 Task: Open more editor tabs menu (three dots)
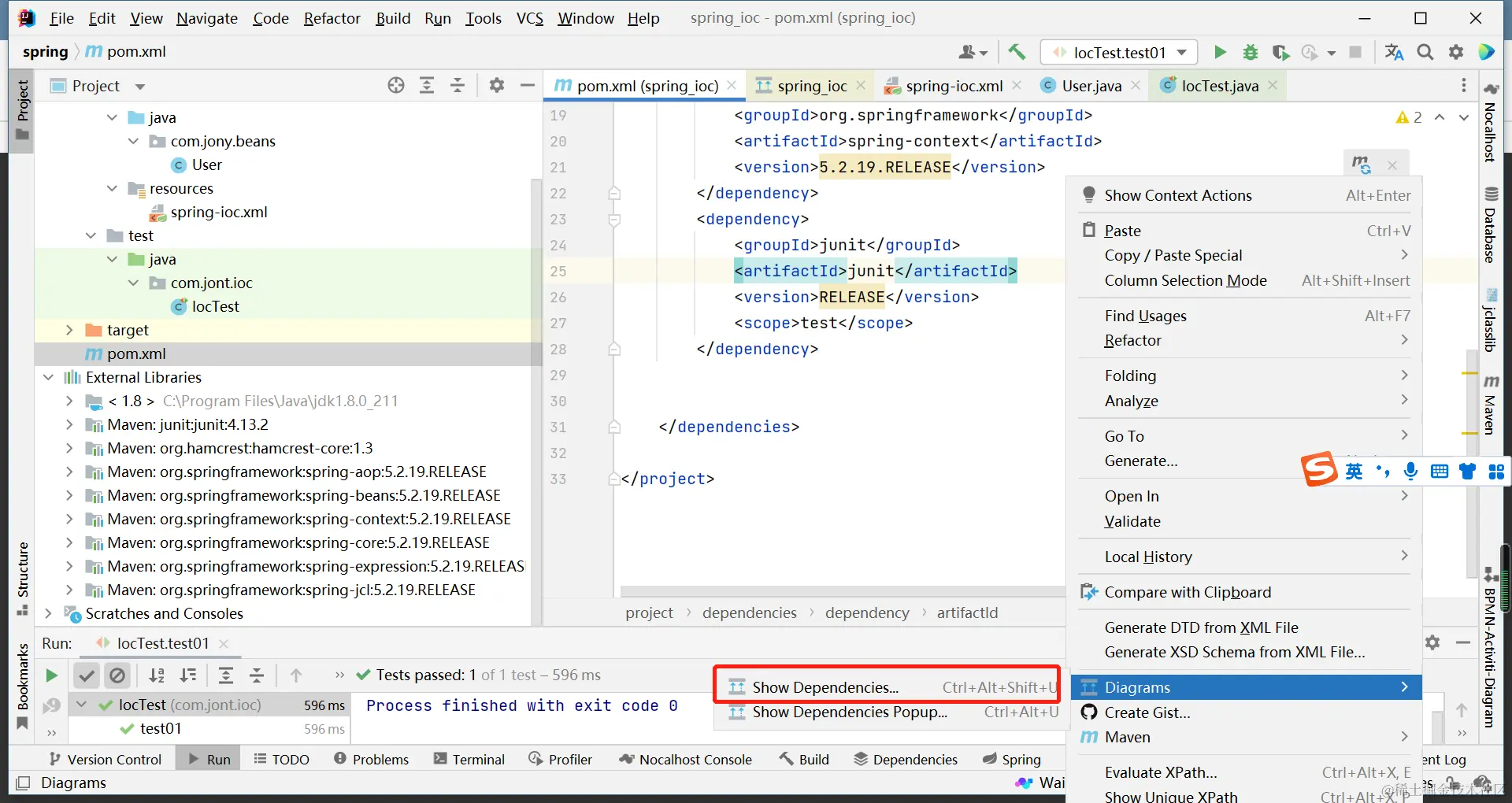tap(1464, 85)
